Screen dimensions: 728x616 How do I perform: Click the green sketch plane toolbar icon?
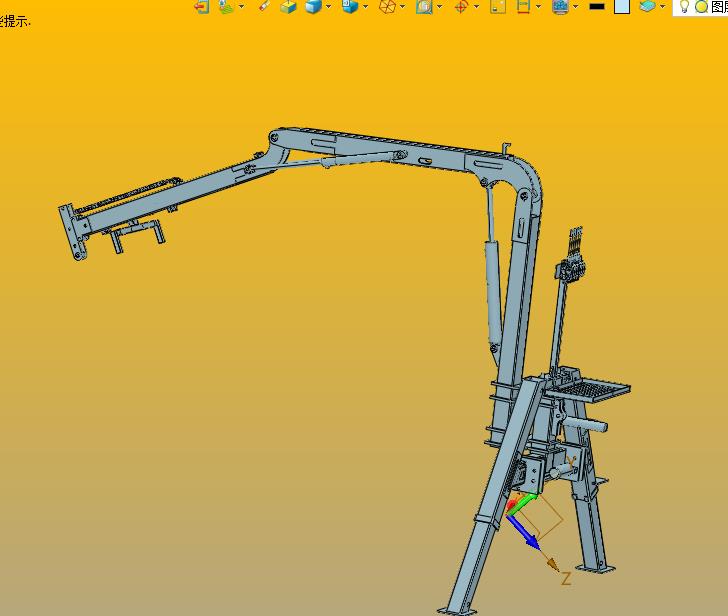(x=226, y=6)
